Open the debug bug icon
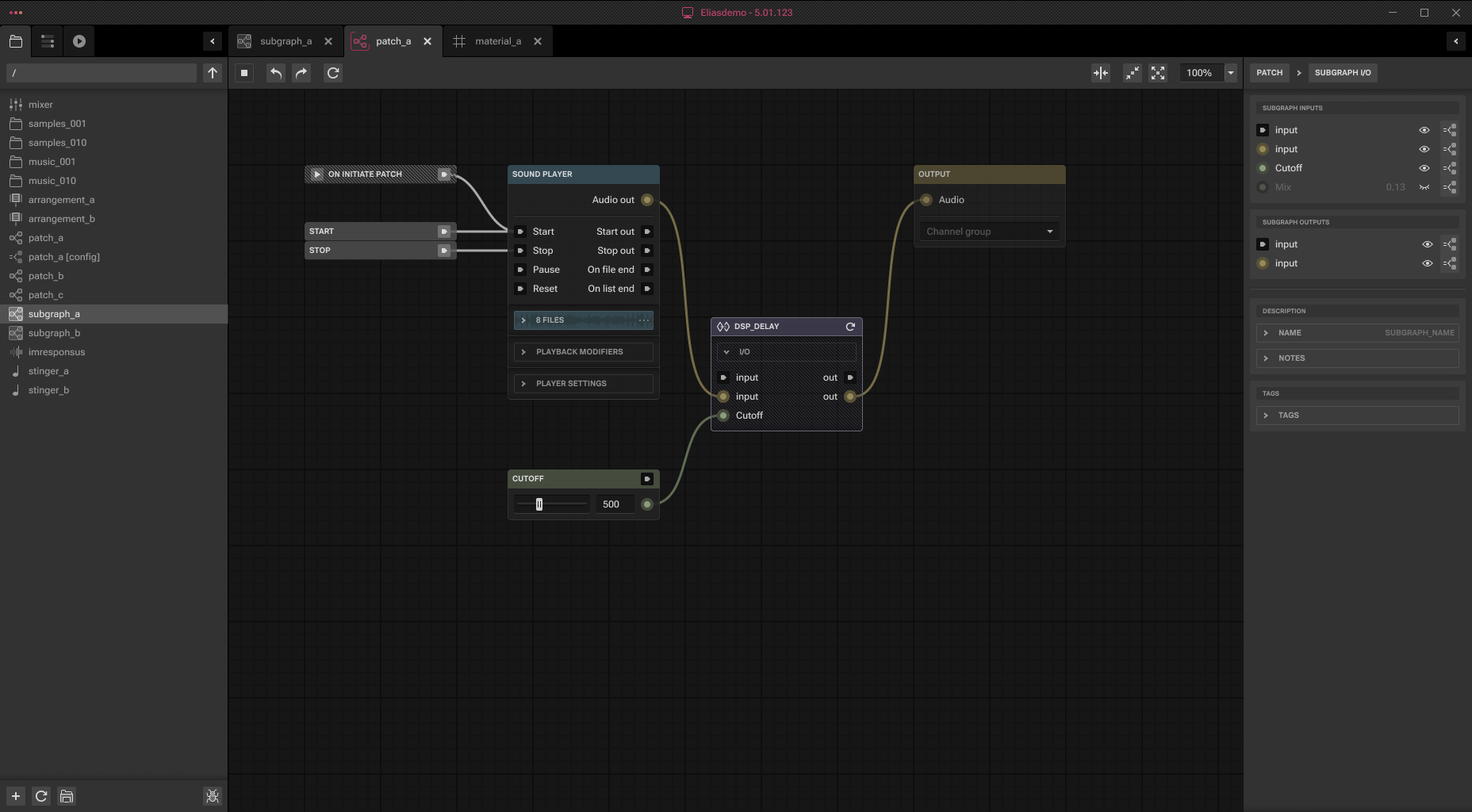This screenshot has width=1472, height=812. (213, 796)
